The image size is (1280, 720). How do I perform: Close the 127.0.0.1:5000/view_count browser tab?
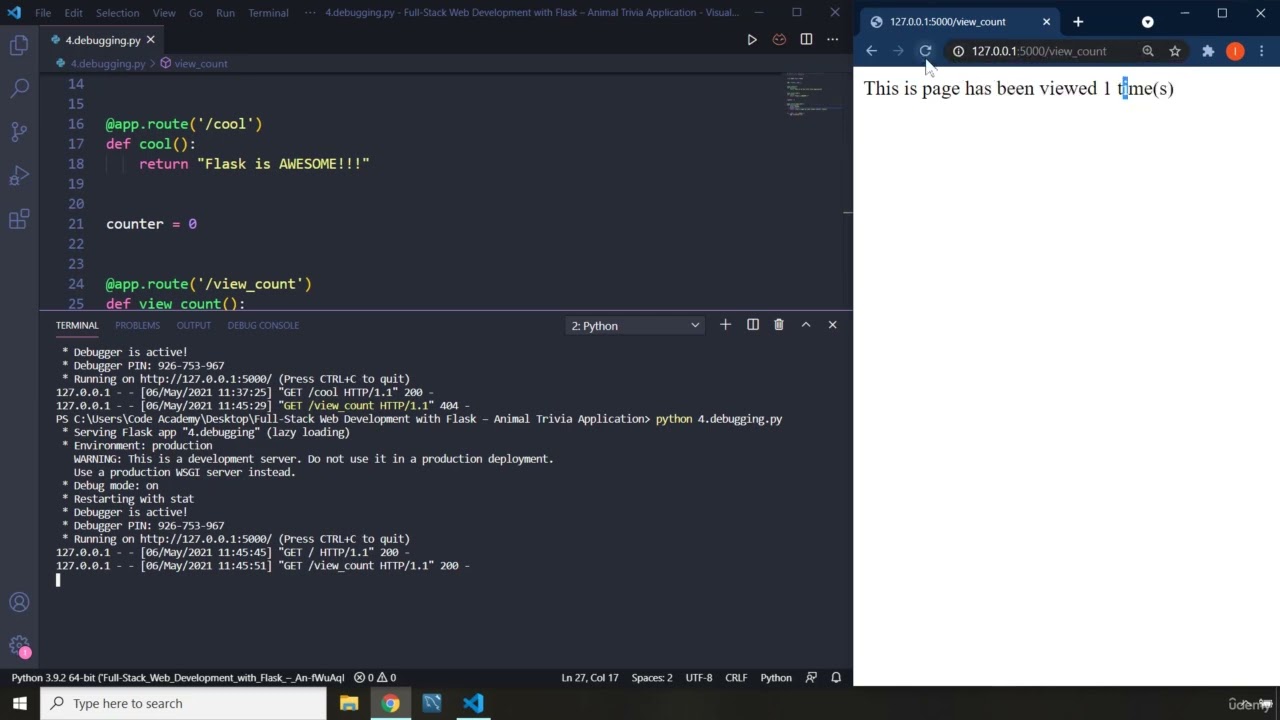[1047, 22]
